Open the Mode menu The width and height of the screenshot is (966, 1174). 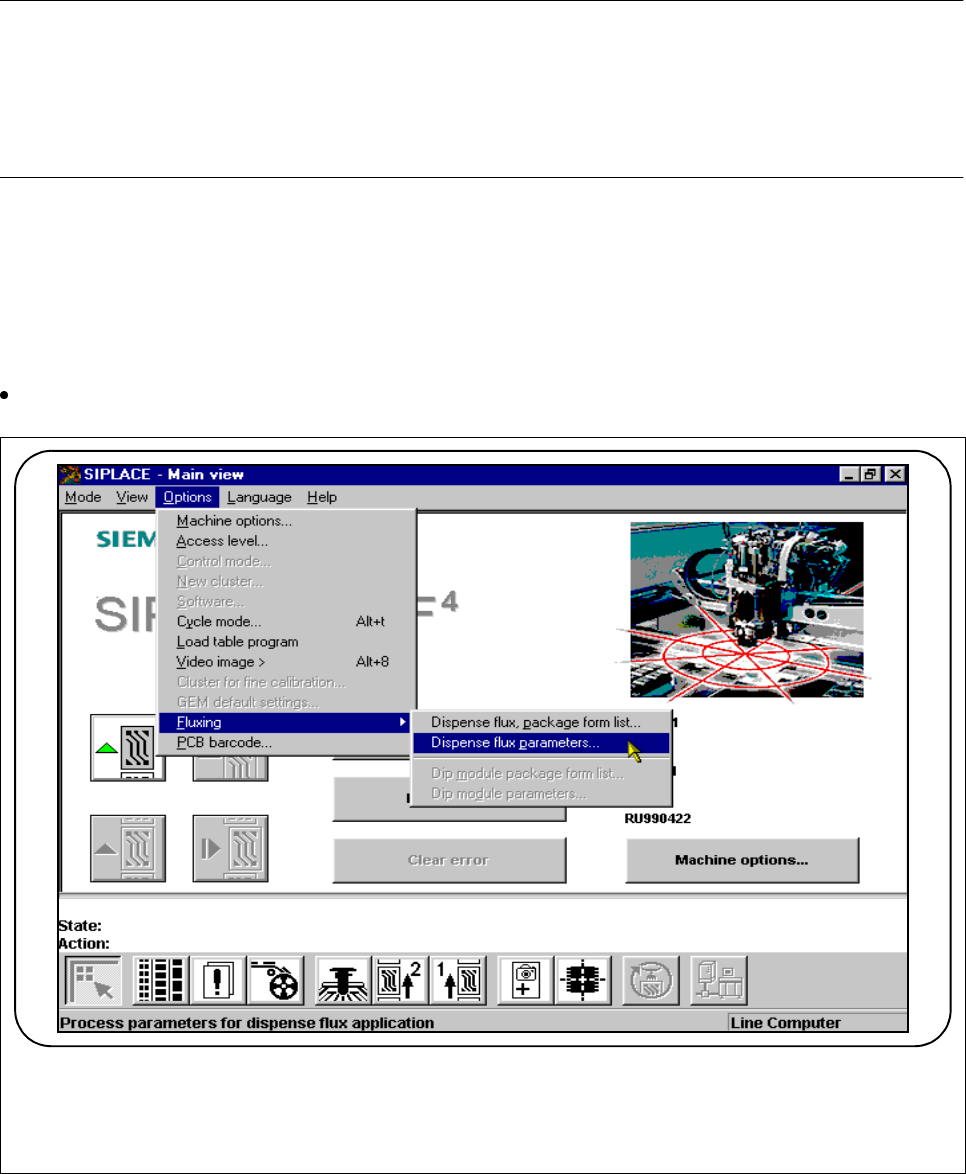(x=83, y=497)
